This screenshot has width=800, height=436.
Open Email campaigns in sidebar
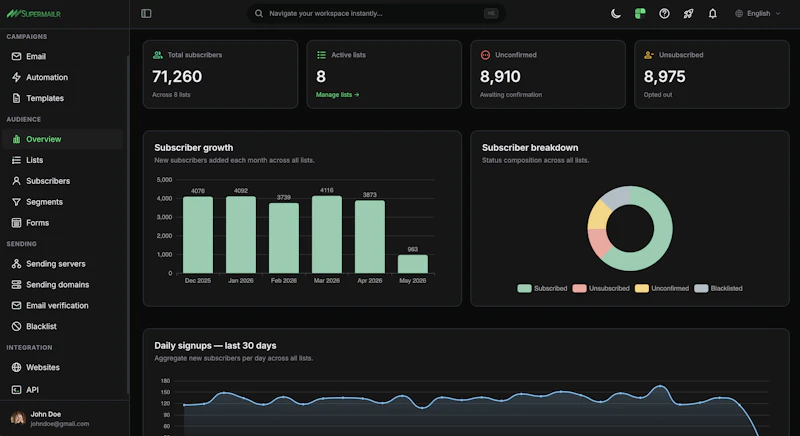pyautogui.click(x=62, y=56)
